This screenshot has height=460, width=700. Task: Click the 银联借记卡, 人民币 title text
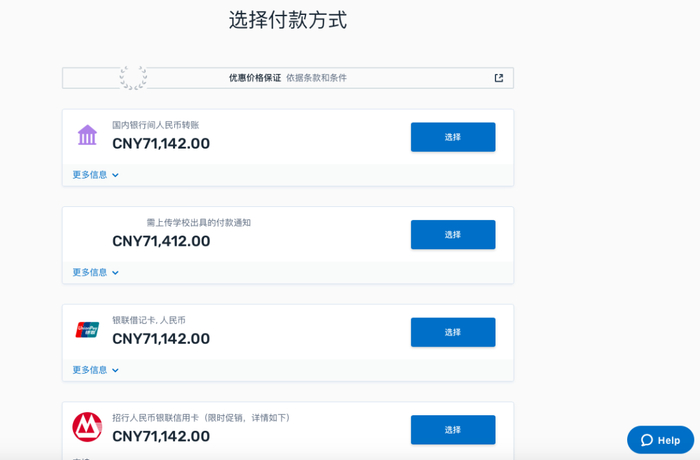click(x=149, y=320)
